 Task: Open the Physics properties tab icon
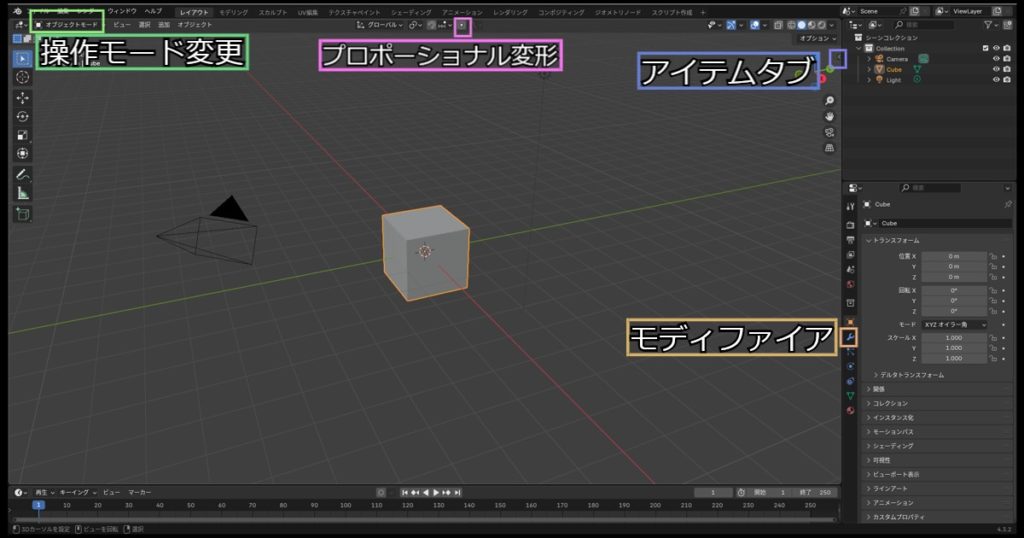[x=850, y=366]
